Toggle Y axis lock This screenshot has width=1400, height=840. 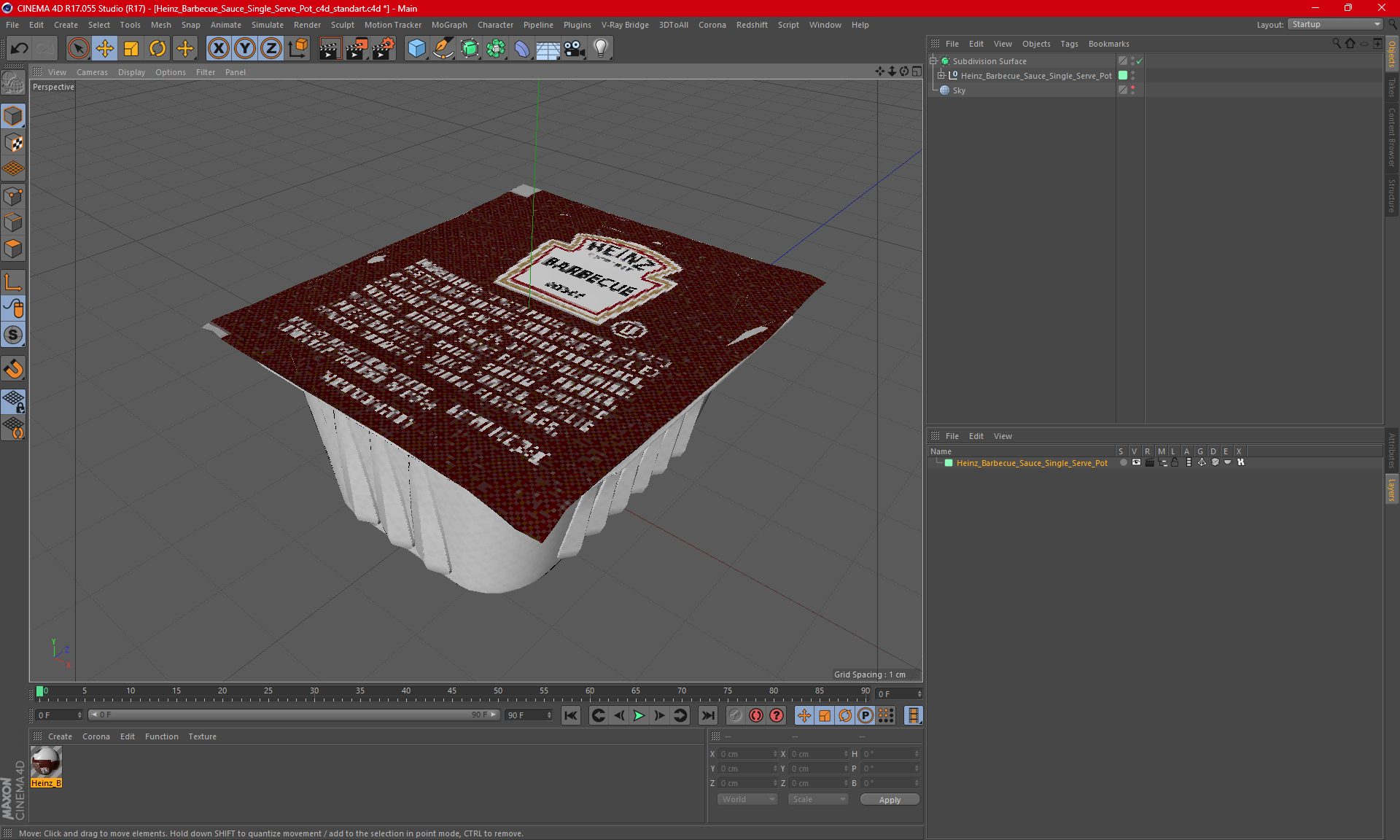tap(245, 49)
